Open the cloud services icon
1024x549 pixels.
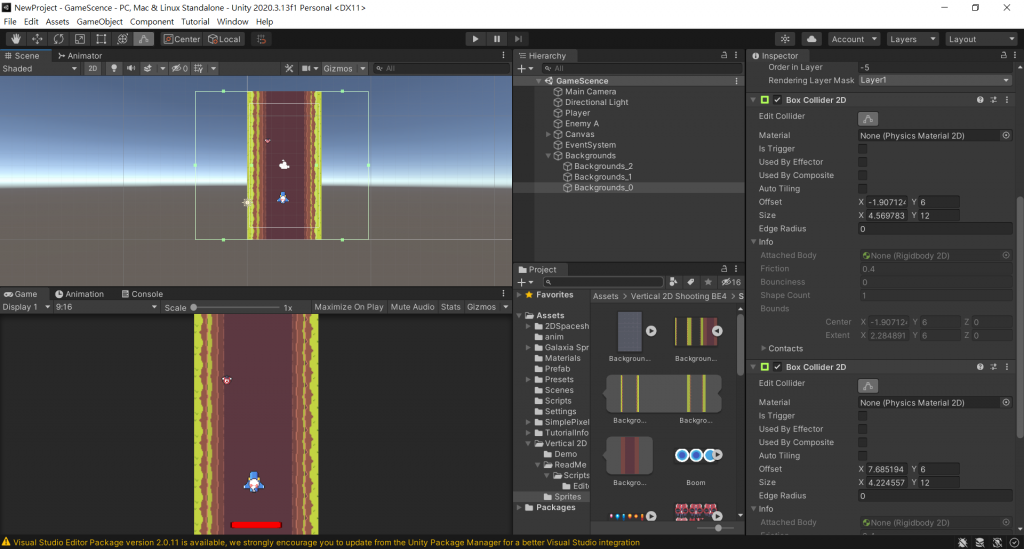pyautogui.click(x=811, y=39)
